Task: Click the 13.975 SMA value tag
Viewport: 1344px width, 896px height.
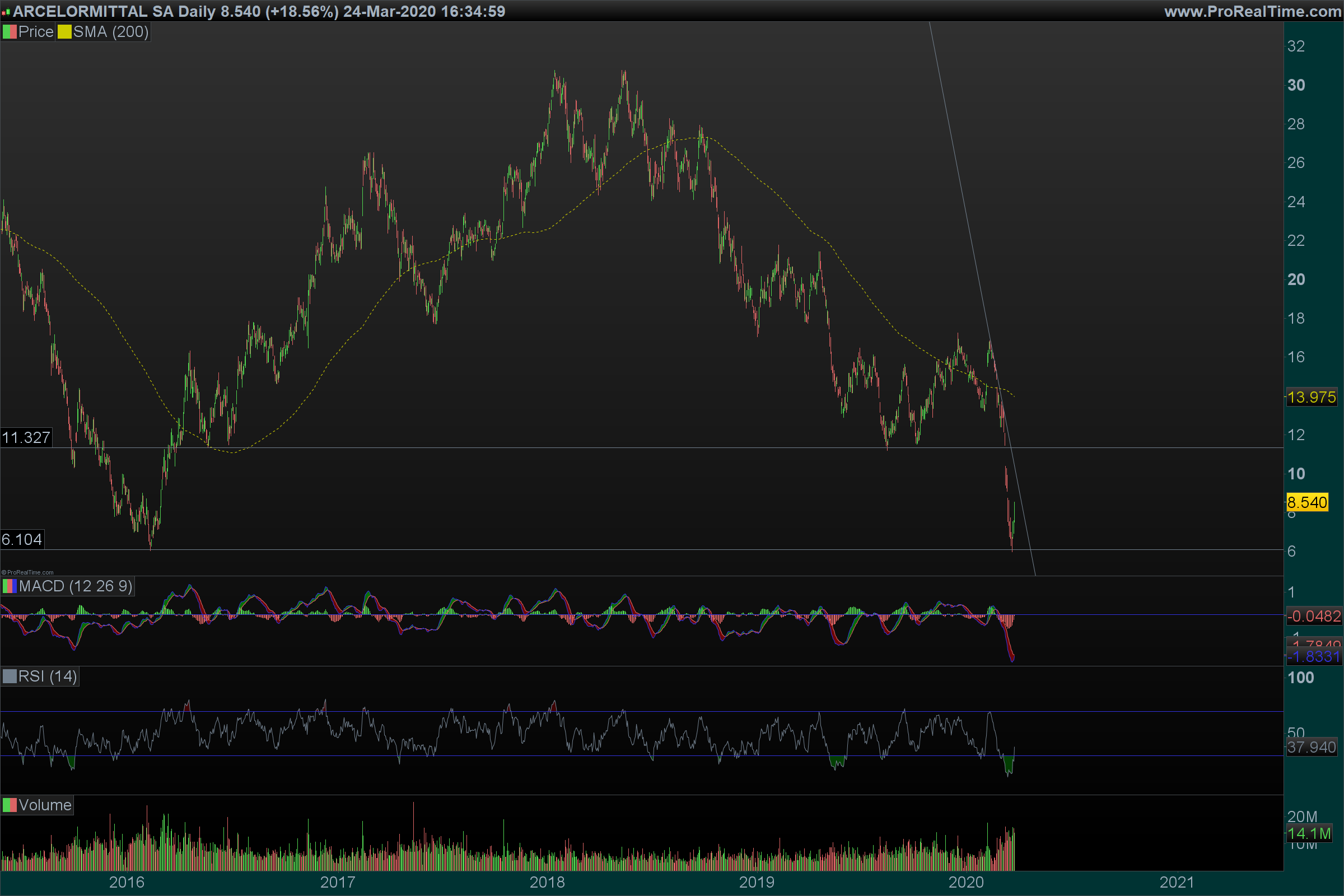Action: (x=1312, y=397)
